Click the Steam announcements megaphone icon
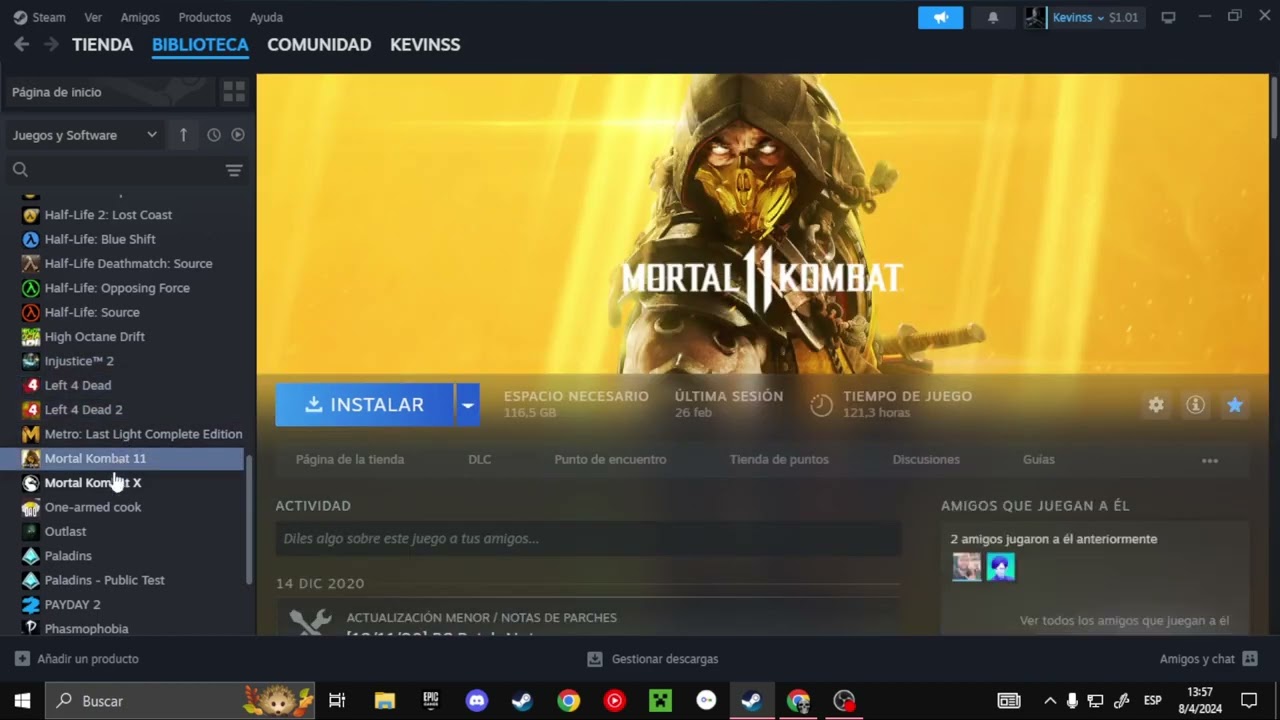Image resolution: width=1280 pixels, height=720 pixels. 940,17
